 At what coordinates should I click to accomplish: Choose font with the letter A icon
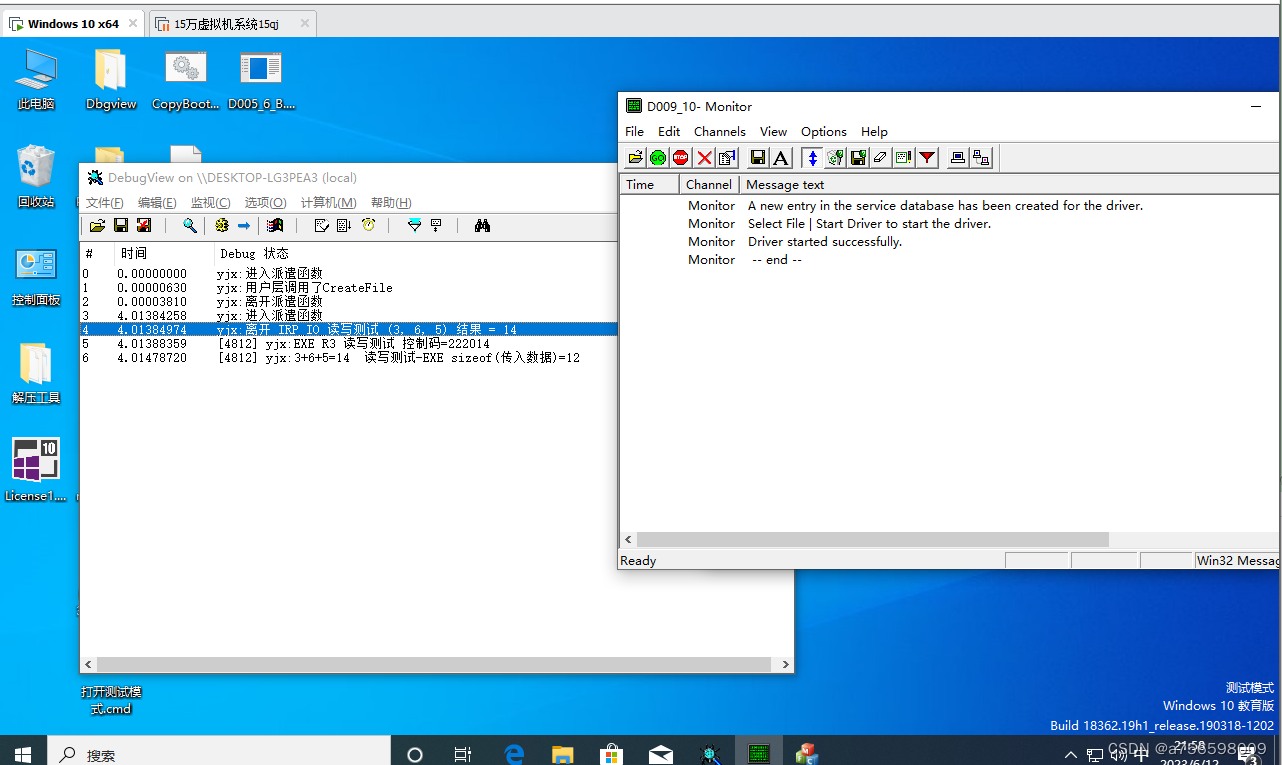781,157
